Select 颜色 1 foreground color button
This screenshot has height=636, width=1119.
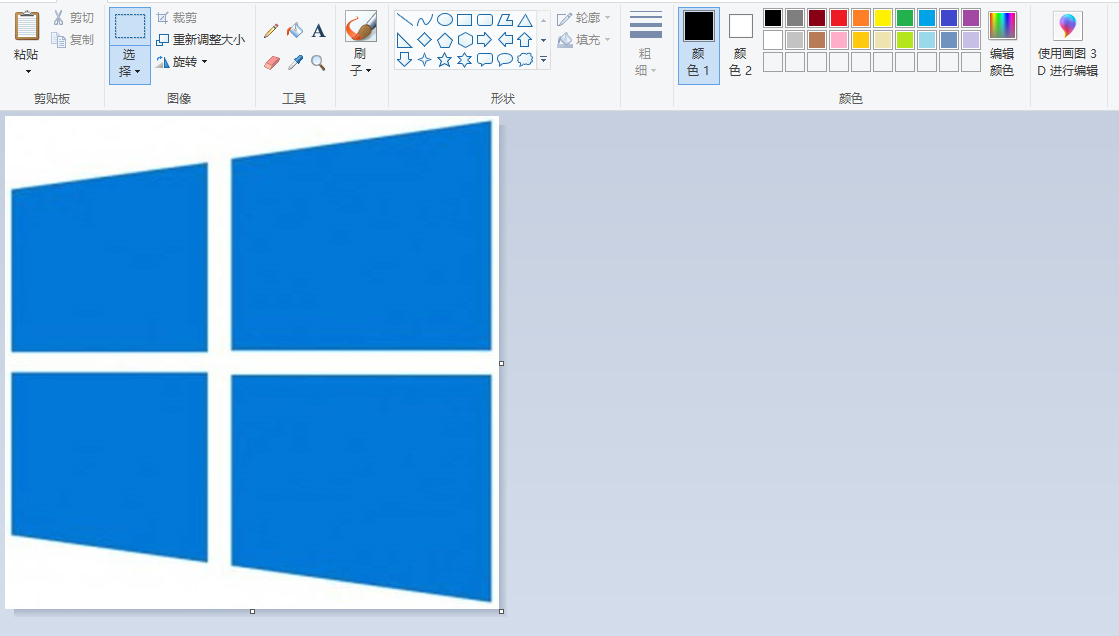(x=699, y=46)
